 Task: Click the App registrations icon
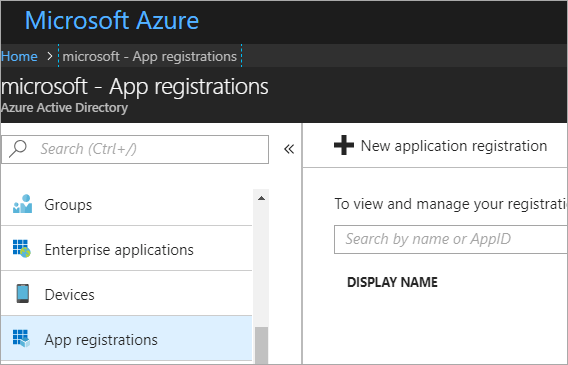tap(21, 339)
